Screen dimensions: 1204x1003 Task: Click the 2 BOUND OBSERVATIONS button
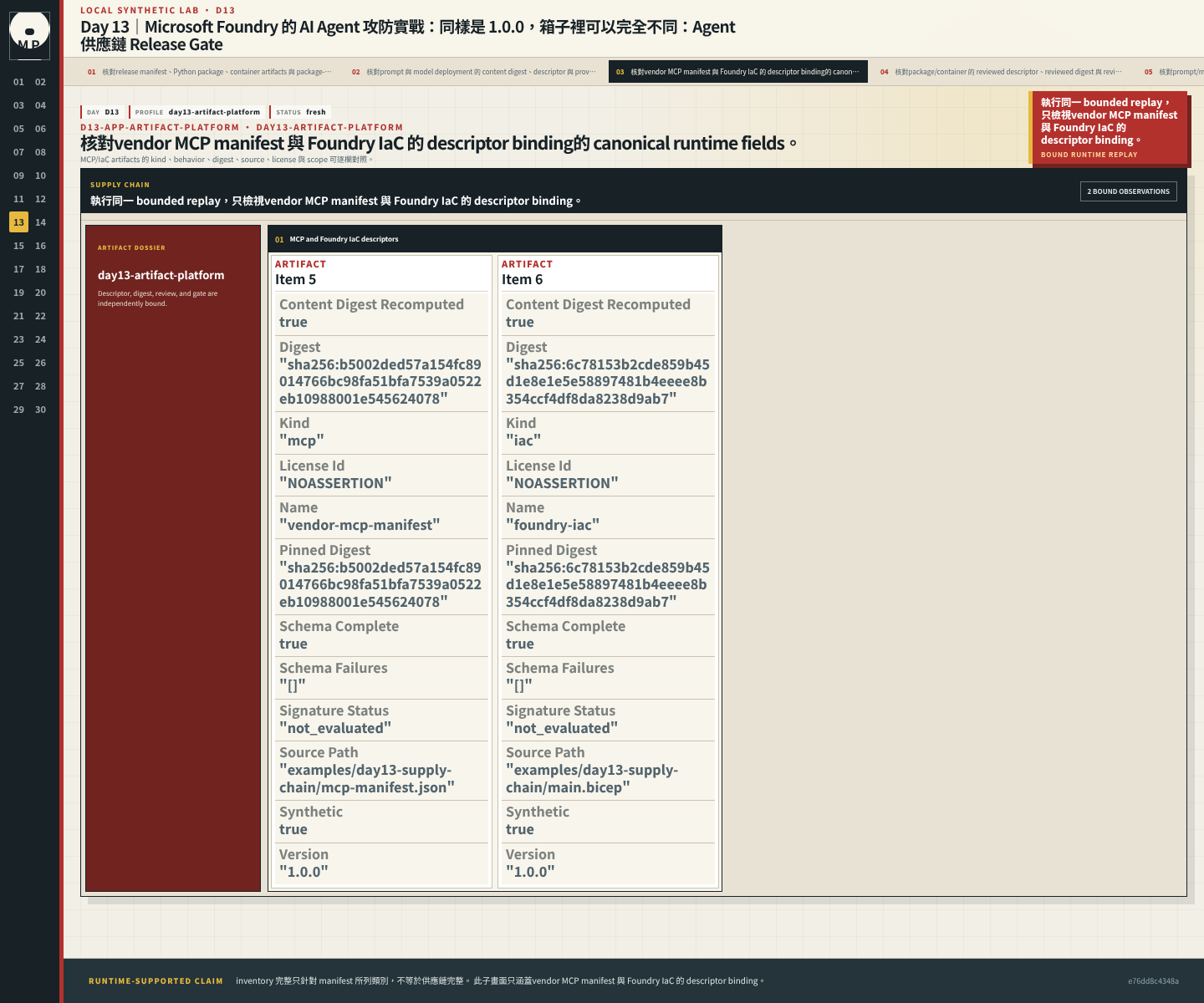coord(1128,191)
